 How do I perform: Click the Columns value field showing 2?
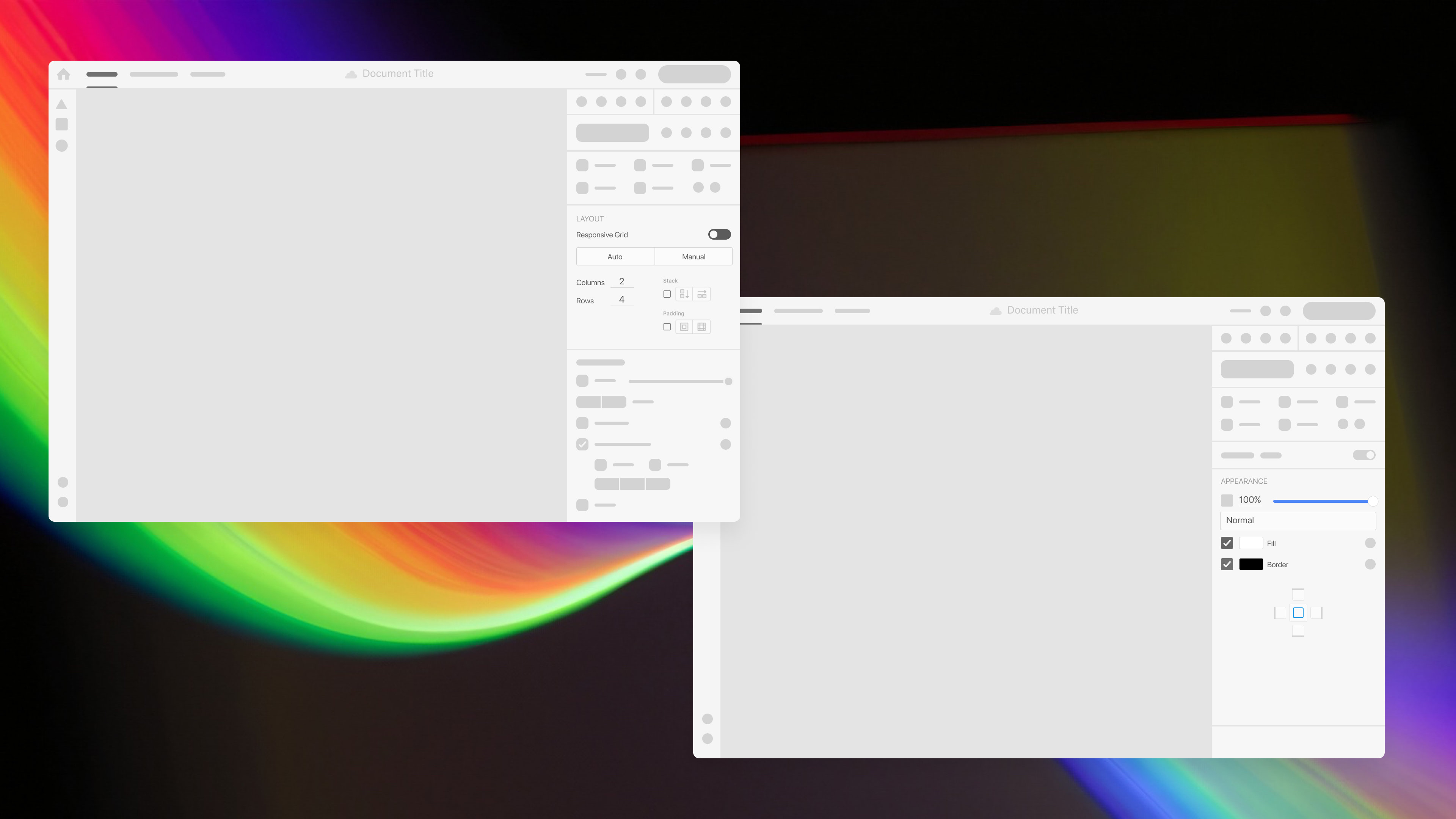click(622, 281)
